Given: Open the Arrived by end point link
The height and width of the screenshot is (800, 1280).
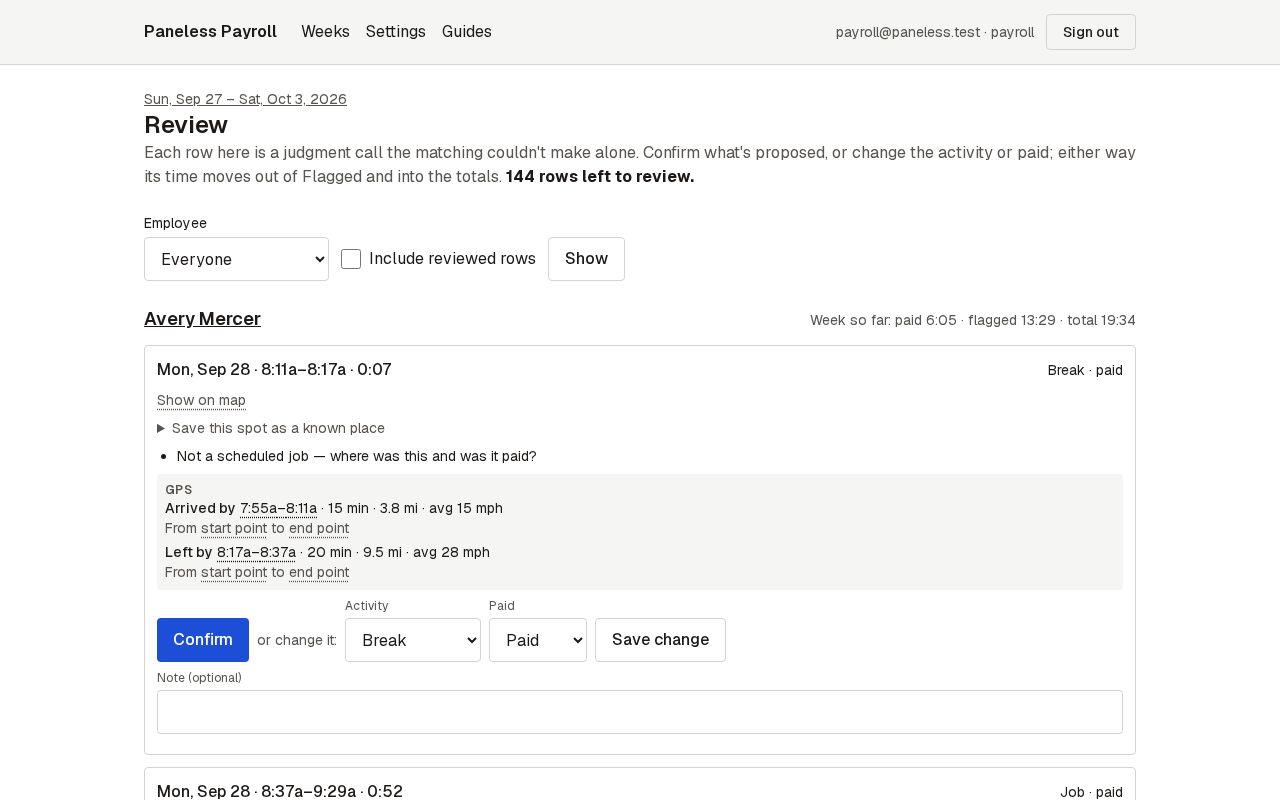Looking at the screenshot, I should pos(319,528).
